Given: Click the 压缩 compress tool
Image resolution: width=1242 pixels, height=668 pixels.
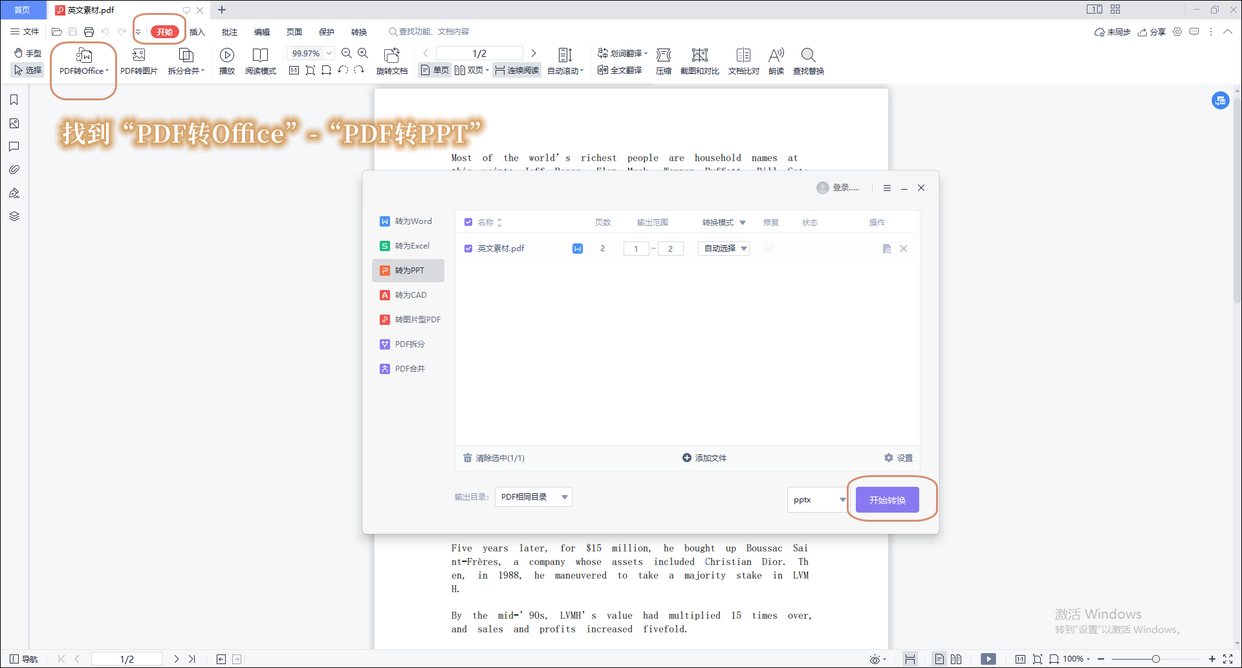Looking at the screenshot, I should click(x=663, y=62).
